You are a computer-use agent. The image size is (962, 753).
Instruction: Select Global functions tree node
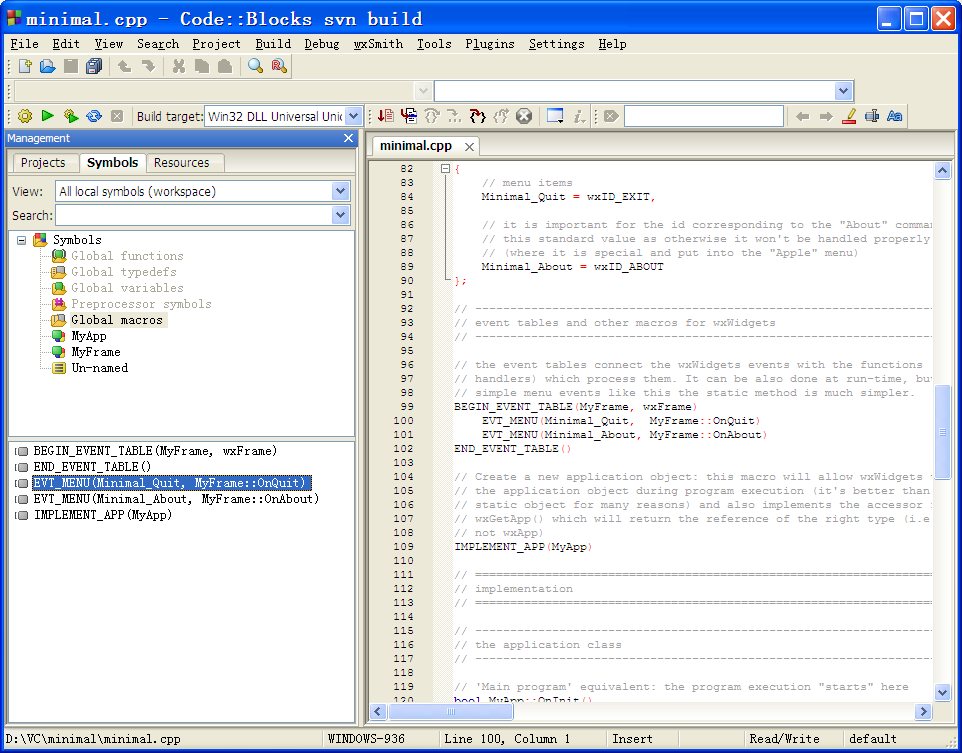(127, 256)
